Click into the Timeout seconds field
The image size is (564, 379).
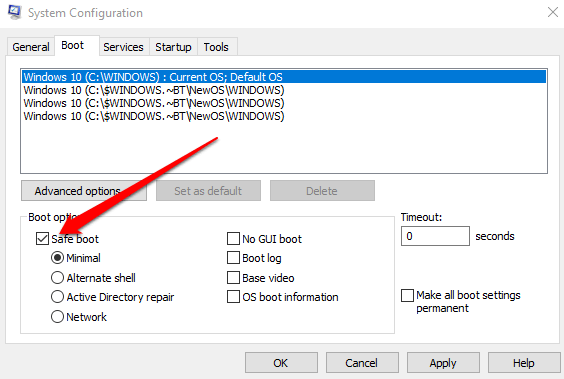coord(435,236)
